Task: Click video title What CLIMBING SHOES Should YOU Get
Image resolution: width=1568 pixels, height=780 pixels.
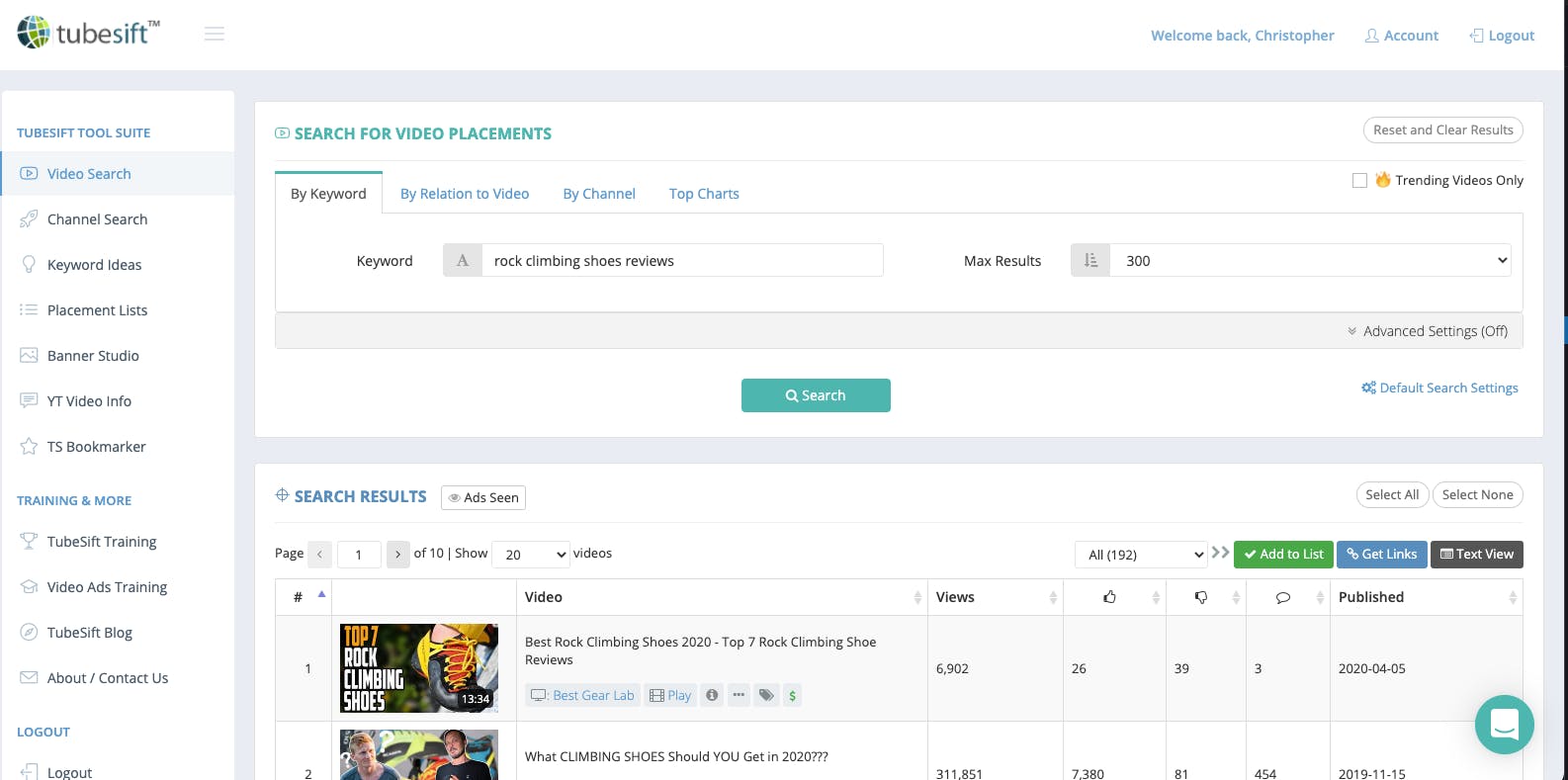Action: click(676, 756)
